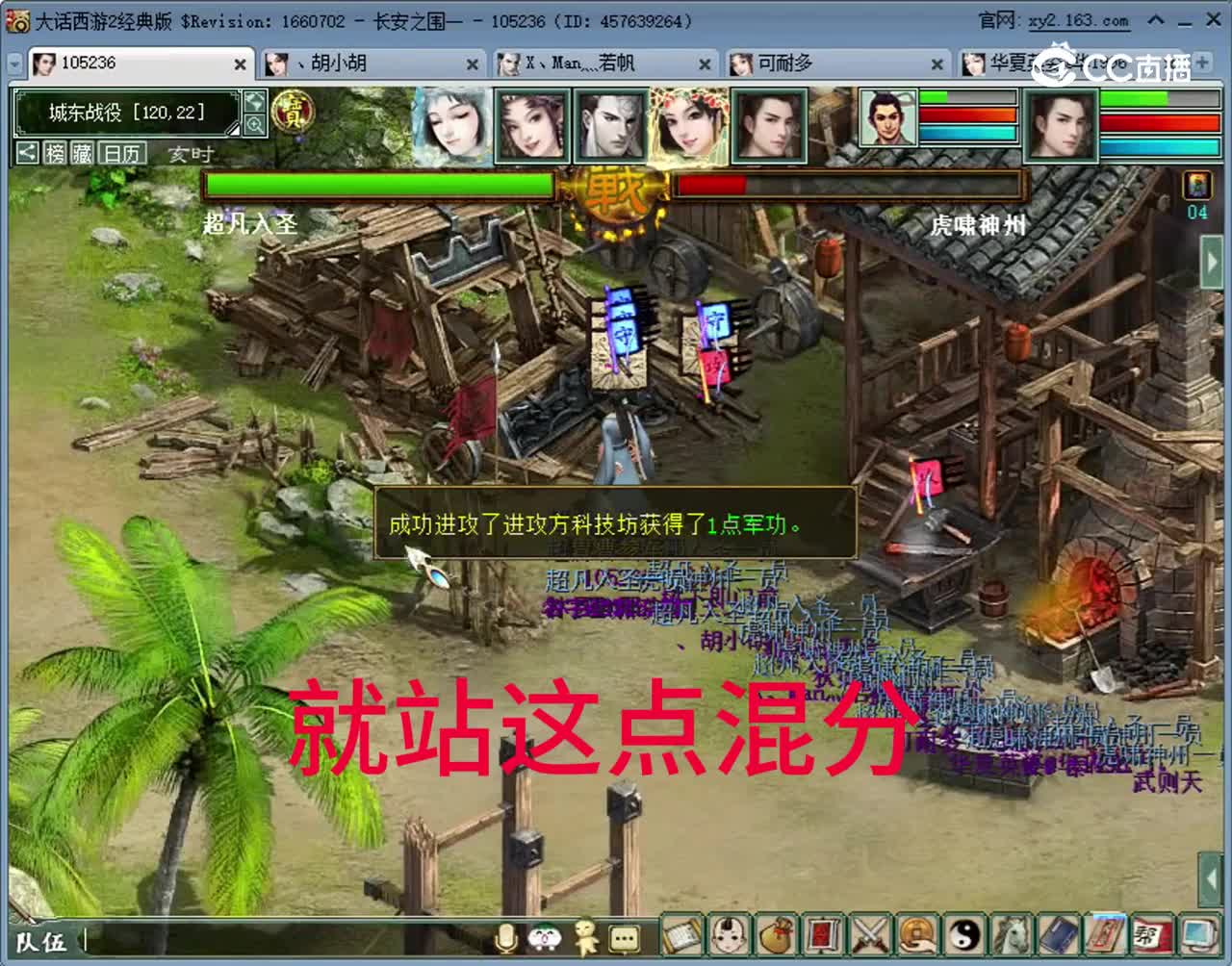Image resolution: width=1232 pixels, height=966 pixels.
Task: Open the guild (帮) flag icon
Action: pos(1150,935)
